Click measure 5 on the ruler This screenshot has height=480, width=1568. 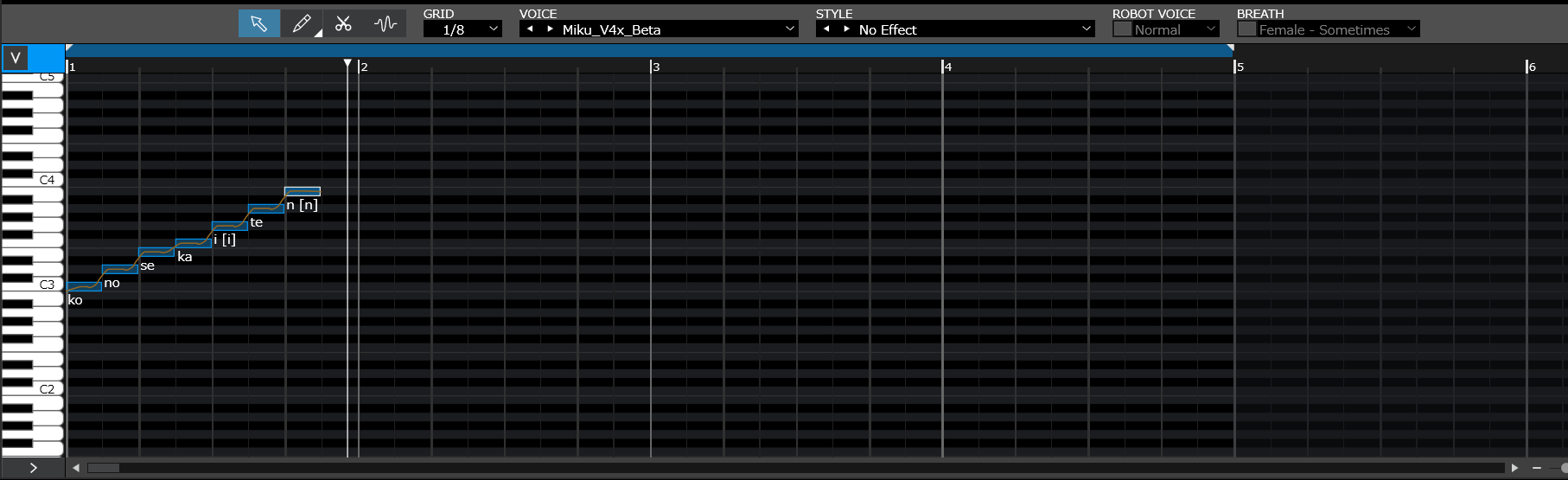pyautogui.click(x=1240, y=67)
